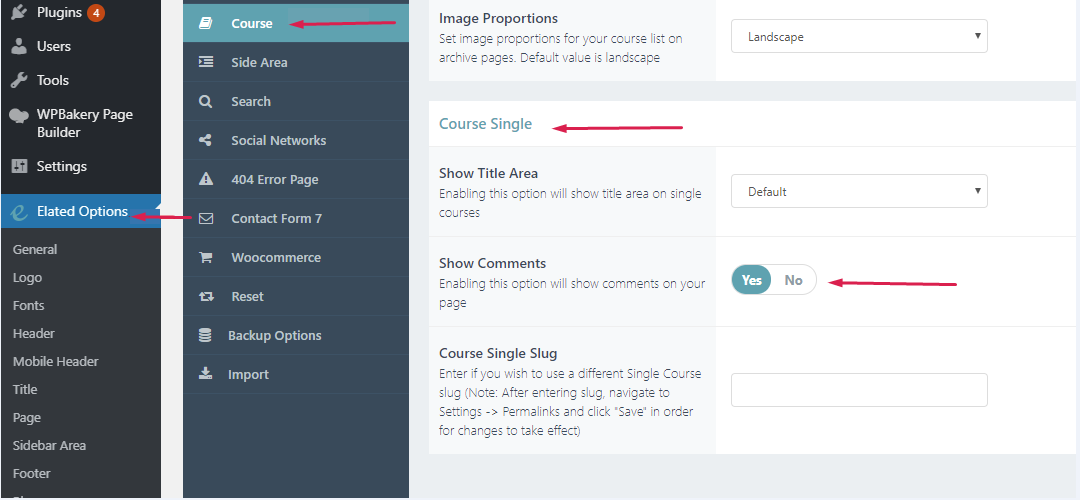Click the Search magnifier icon
1080x500 pixels.
pos(205,101)
